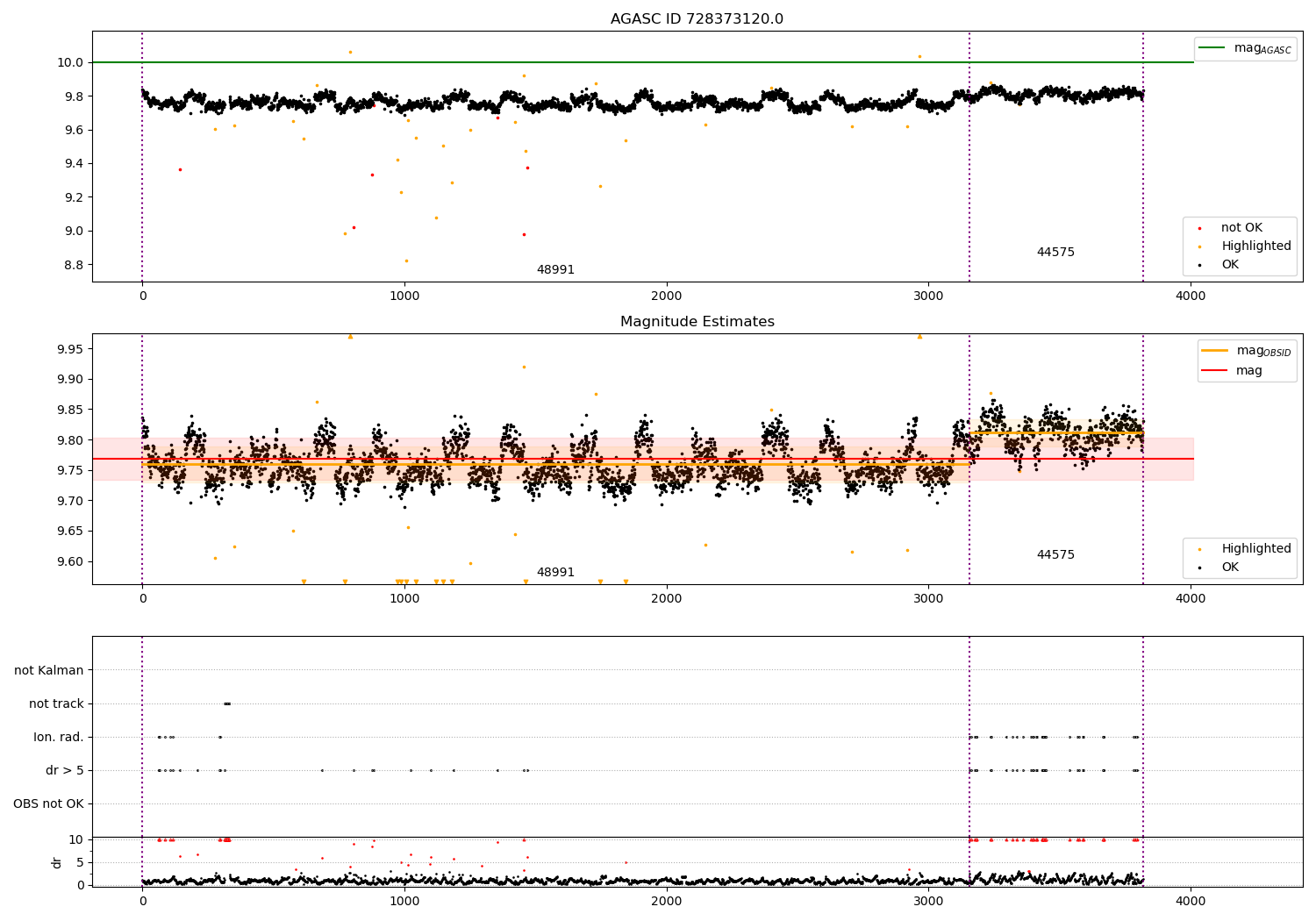Click the red "mag" legend line
This screenshot has height=921, width=1316.
(1215, 371)
